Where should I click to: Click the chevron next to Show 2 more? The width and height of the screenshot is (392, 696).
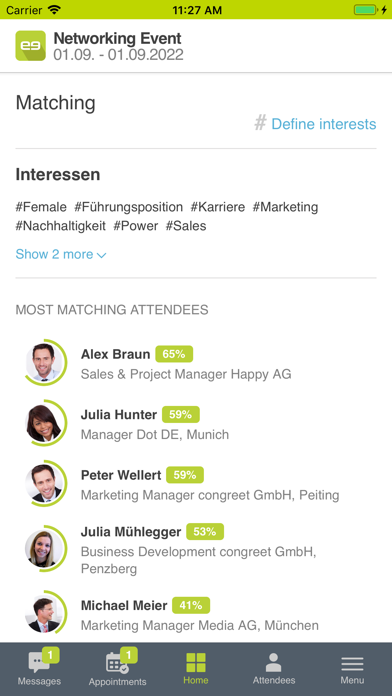point(101,255)
